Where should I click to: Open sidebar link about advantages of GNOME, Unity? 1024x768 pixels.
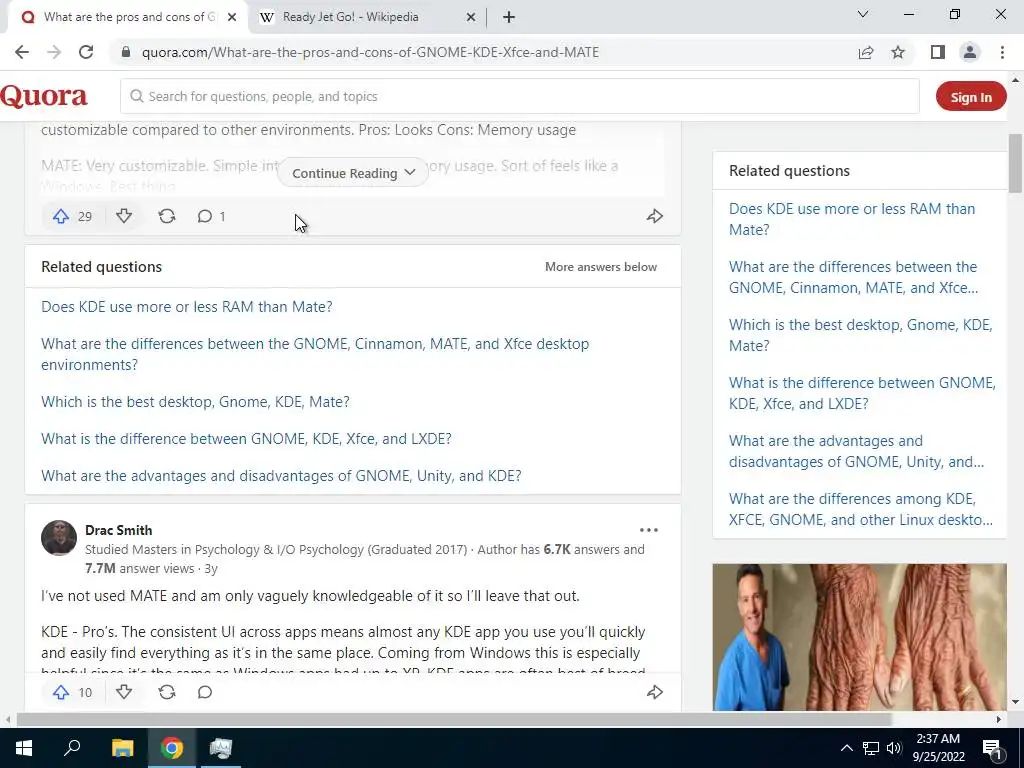(856, 451)
